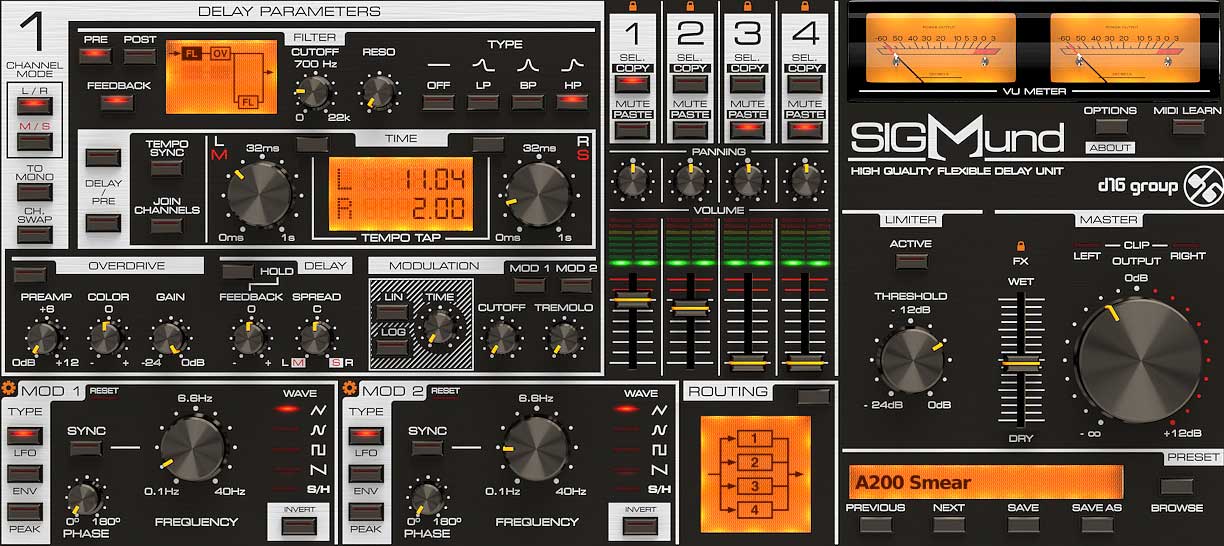Activate the limiter ACTIVE button

click(x=910, y=262)
